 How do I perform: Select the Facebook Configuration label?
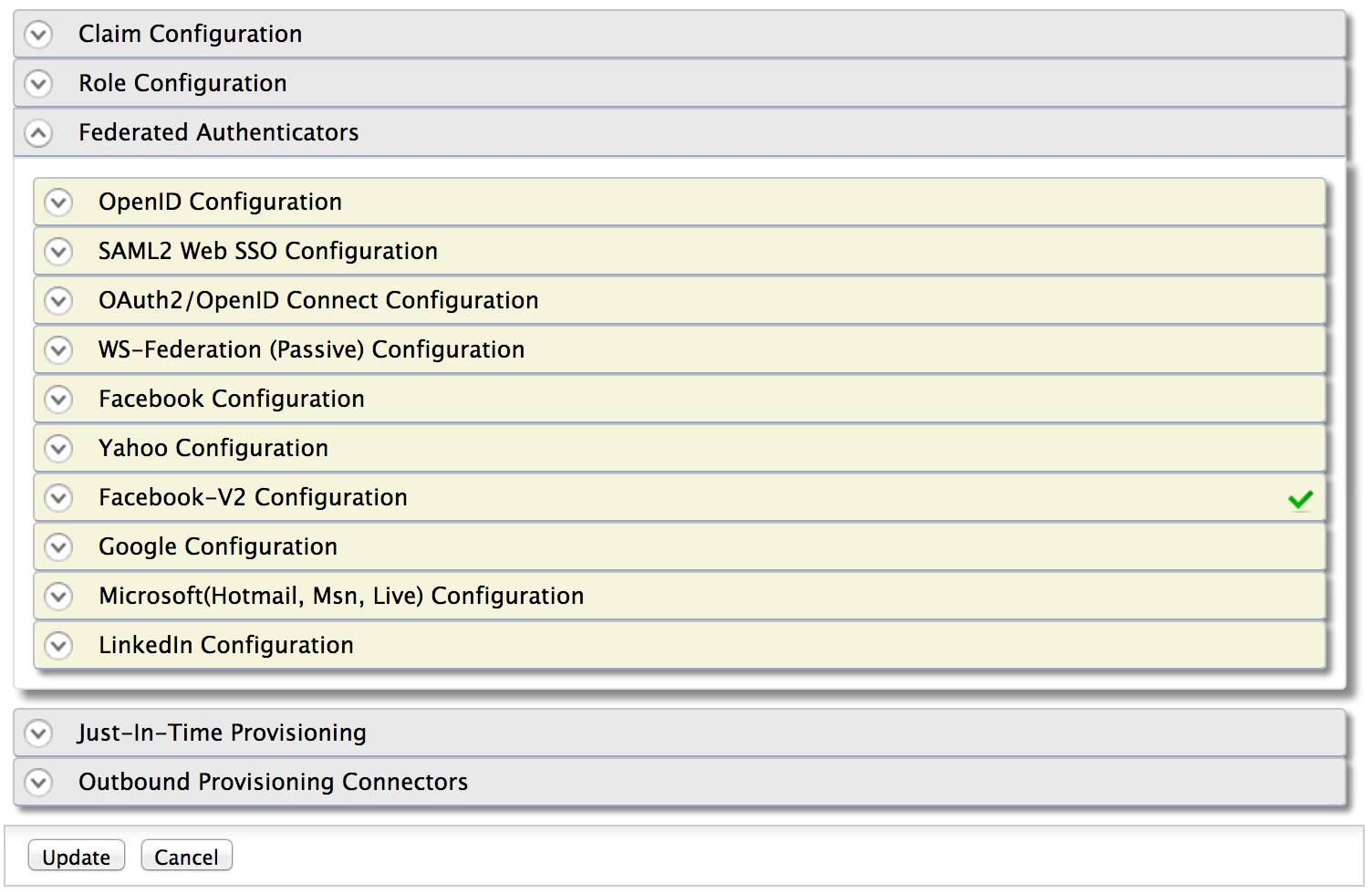[232, 399]
